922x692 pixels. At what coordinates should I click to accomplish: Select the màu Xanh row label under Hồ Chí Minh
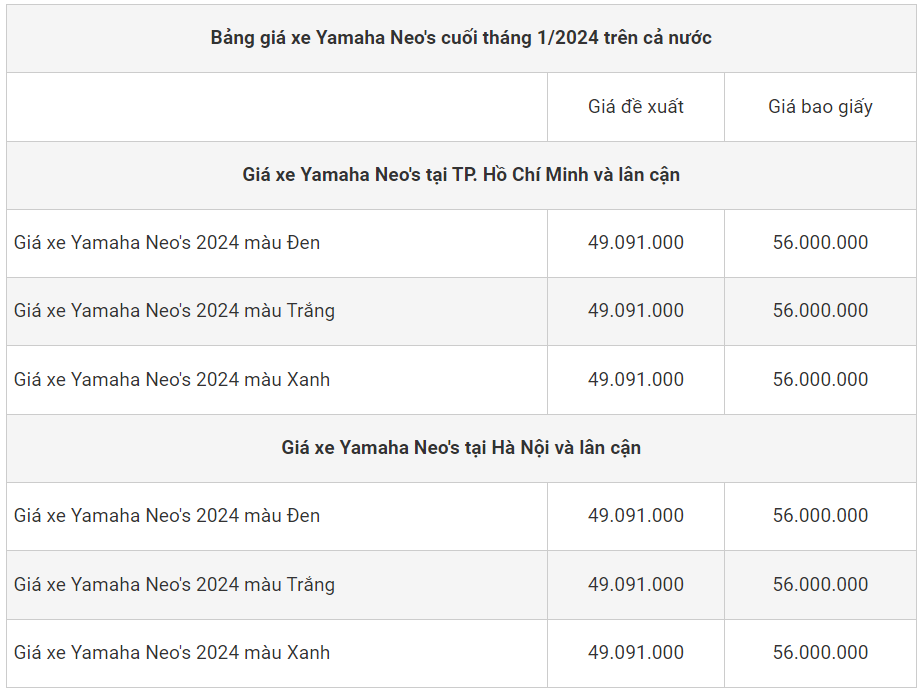(172, 380)
